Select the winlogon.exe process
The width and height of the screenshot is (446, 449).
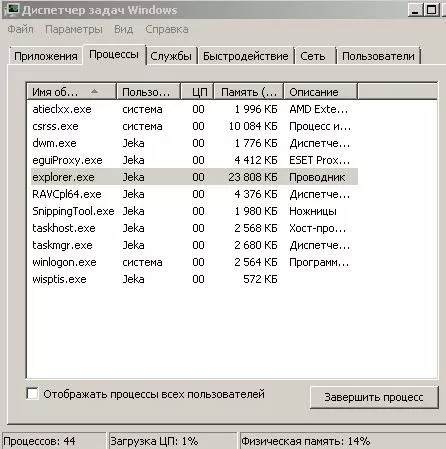tap(194, 262)
